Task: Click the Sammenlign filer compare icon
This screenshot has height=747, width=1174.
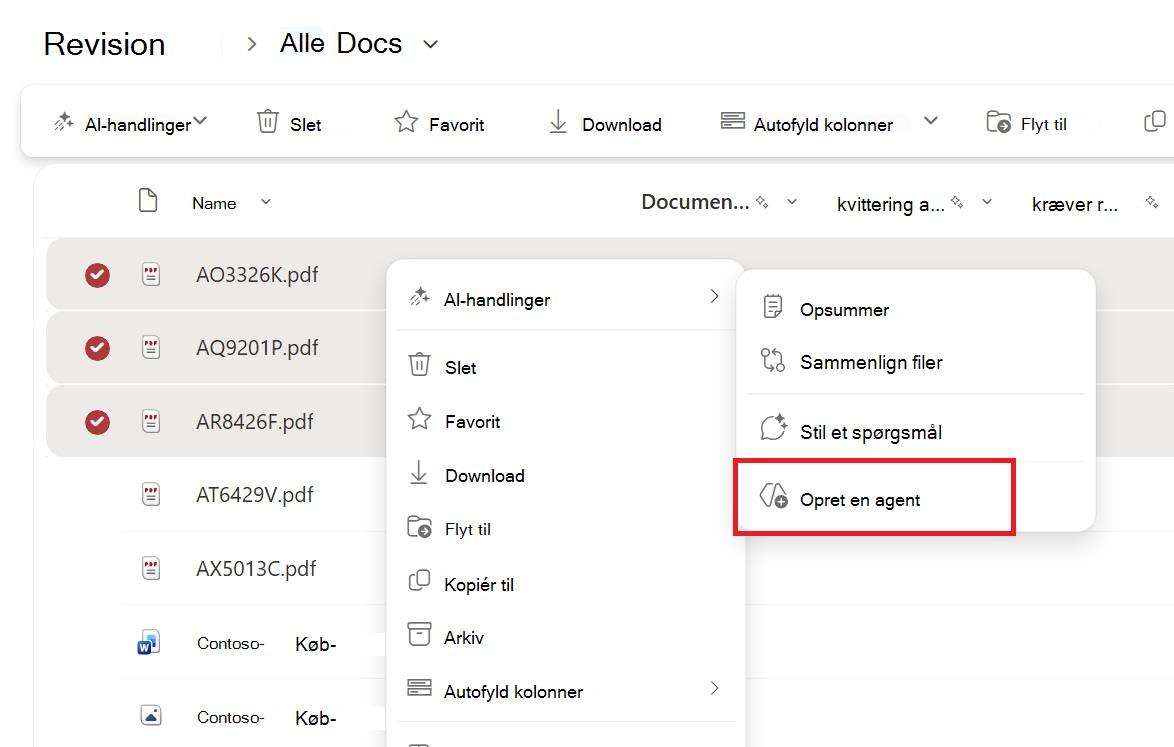Action: tap(773, 360)
